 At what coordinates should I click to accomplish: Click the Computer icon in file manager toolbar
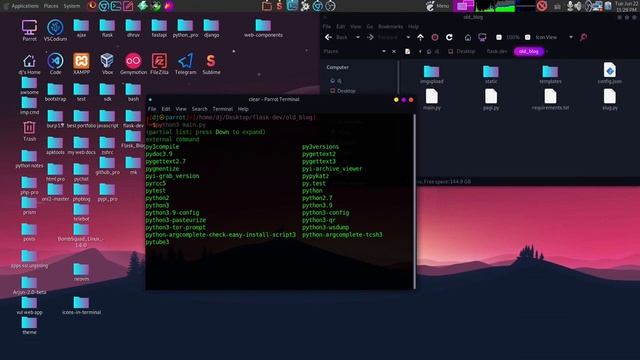[482, 37]
